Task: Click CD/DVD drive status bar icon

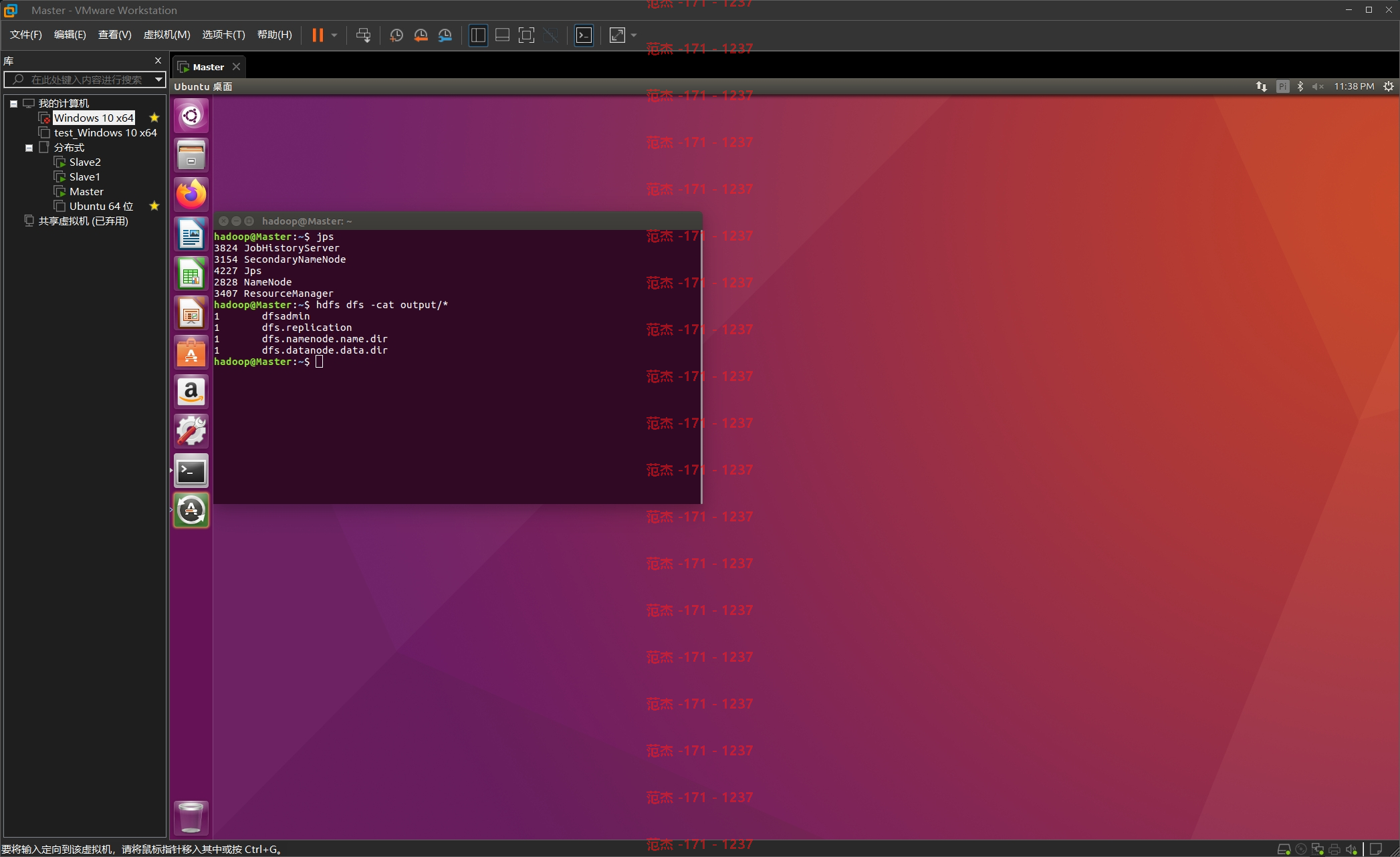Action: coord(1301,849)
